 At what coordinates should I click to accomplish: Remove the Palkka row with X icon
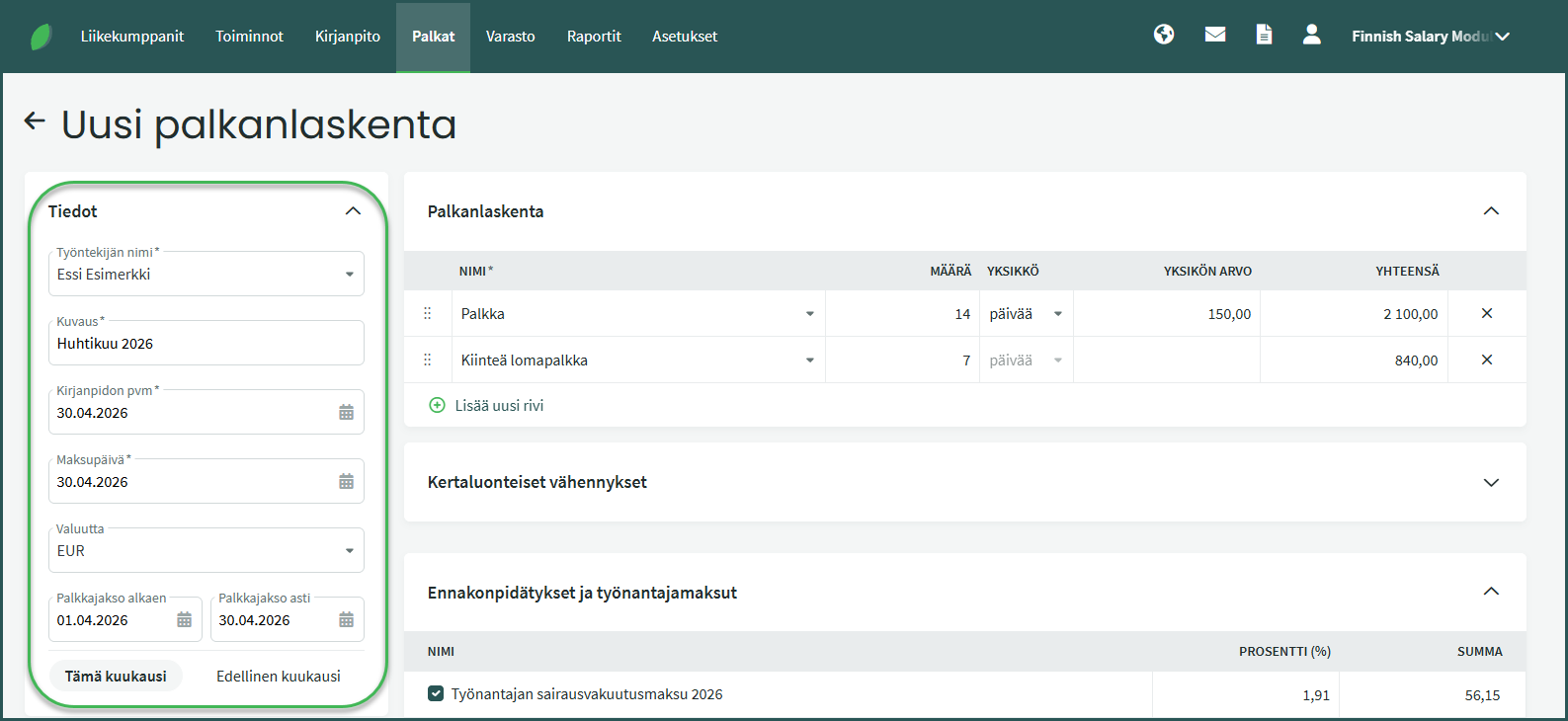[x=1486, y=314]
